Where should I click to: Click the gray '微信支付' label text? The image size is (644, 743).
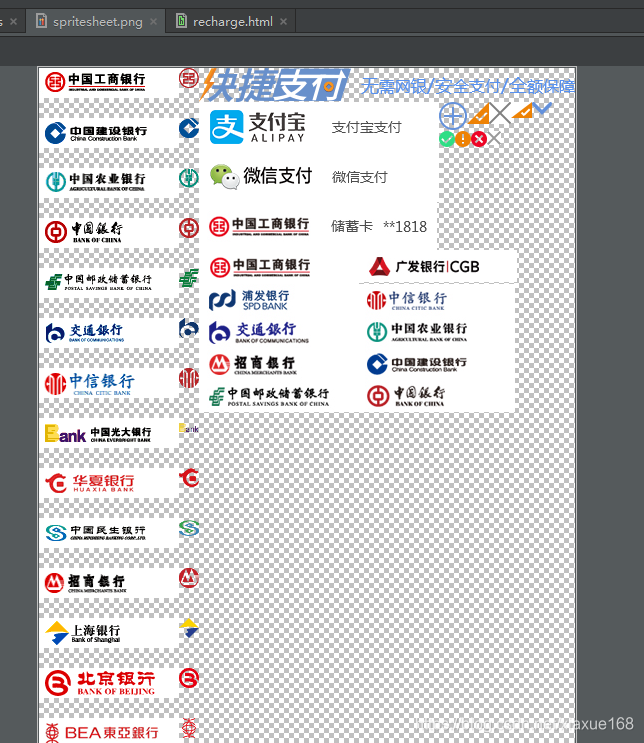[x=360, y=177]
